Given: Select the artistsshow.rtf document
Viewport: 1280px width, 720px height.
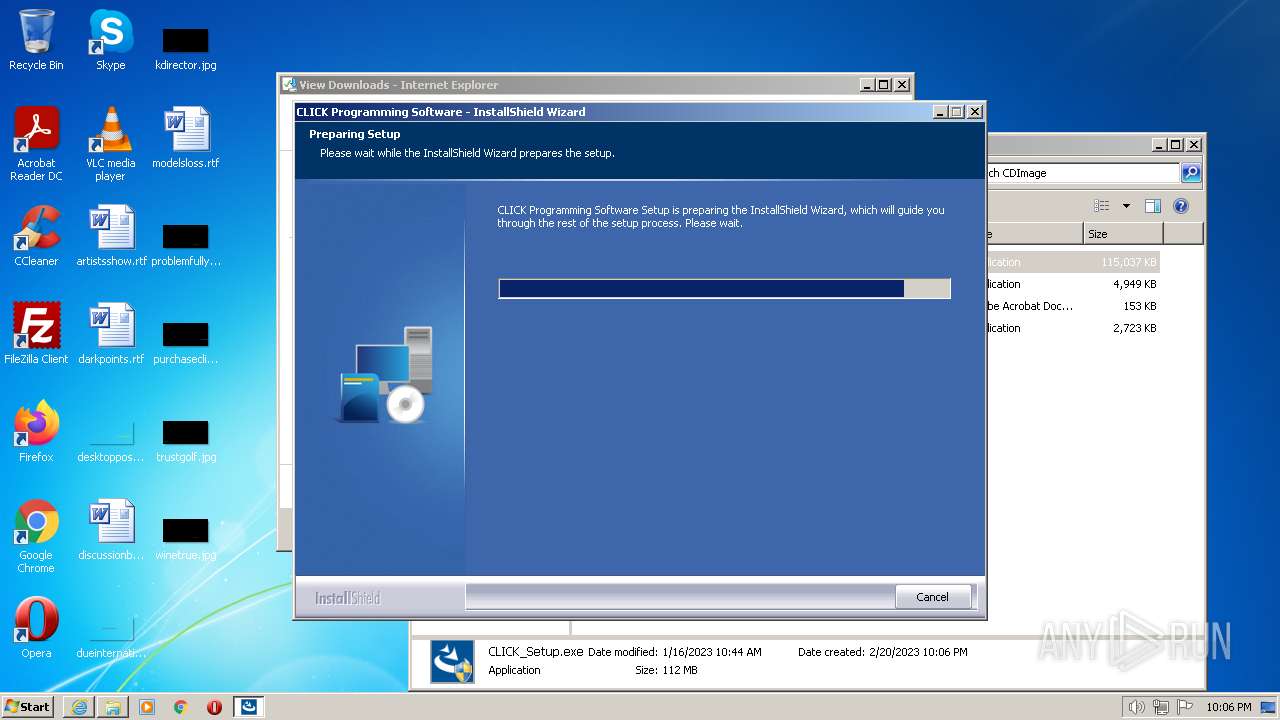Looking at the screenshot, I should coord(110,236).
